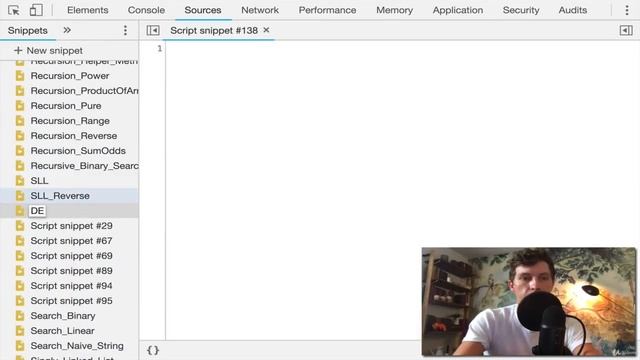The height and width of the screenshot is (360, 640).
Task: Open the Console tab
Action: (x=146, y=10)
